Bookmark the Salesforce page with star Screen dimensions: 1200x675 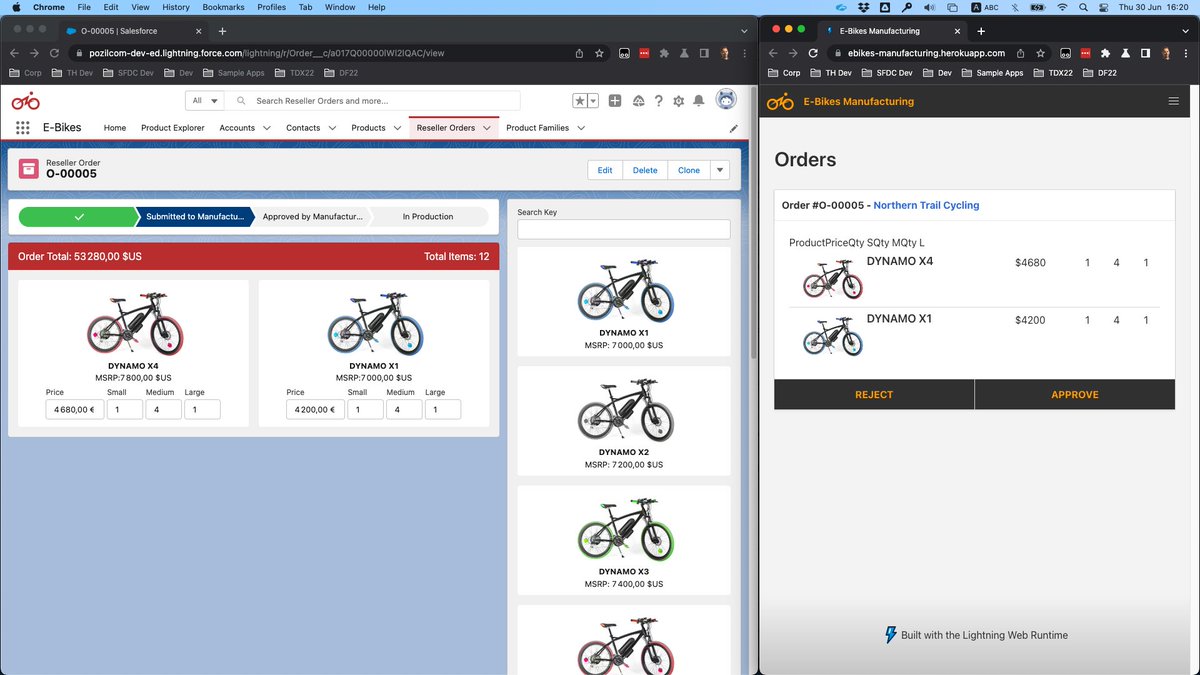pos(599,53)
